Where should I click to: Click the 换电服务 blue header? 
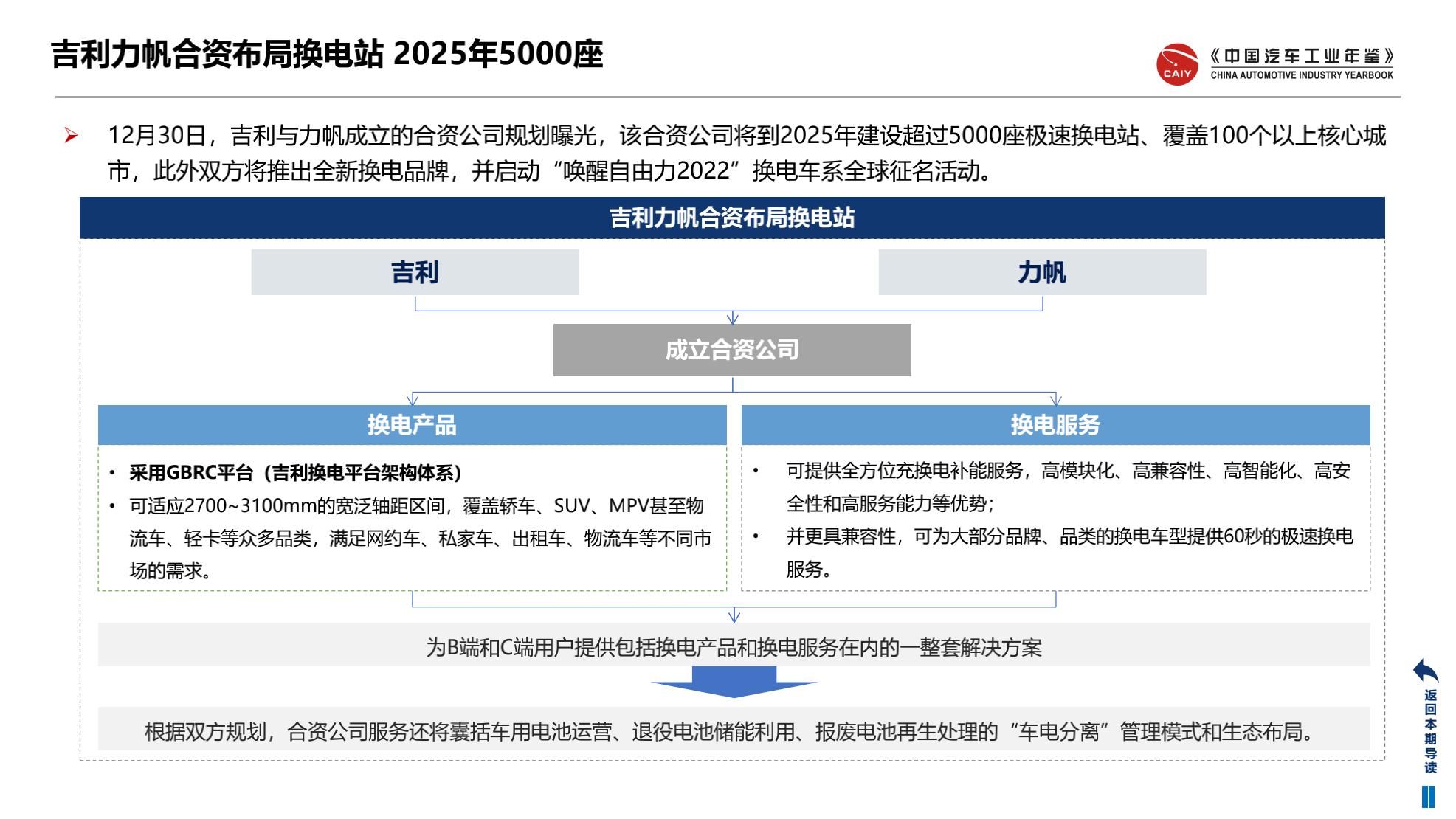(1055, 425)
